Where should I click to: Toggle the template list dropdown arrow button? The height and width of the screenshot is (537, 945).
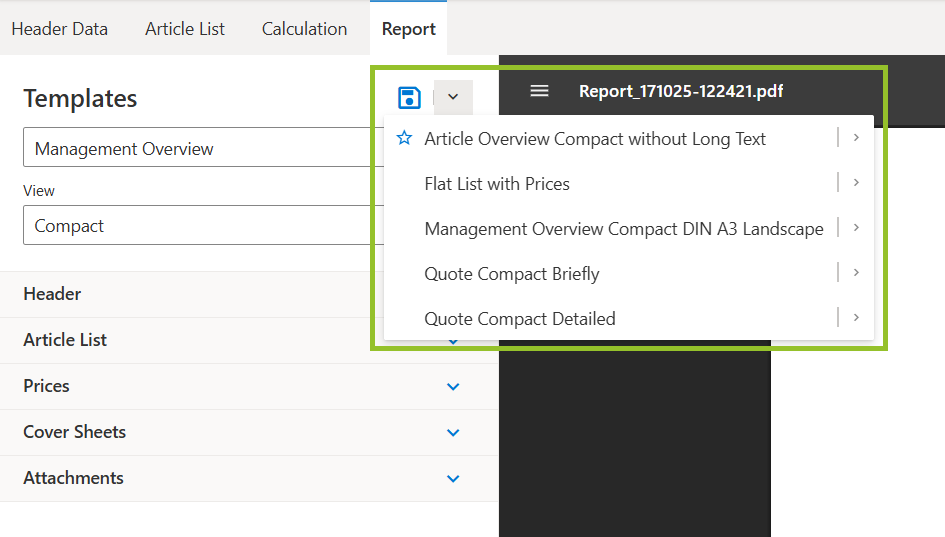[x=453, y=97]
